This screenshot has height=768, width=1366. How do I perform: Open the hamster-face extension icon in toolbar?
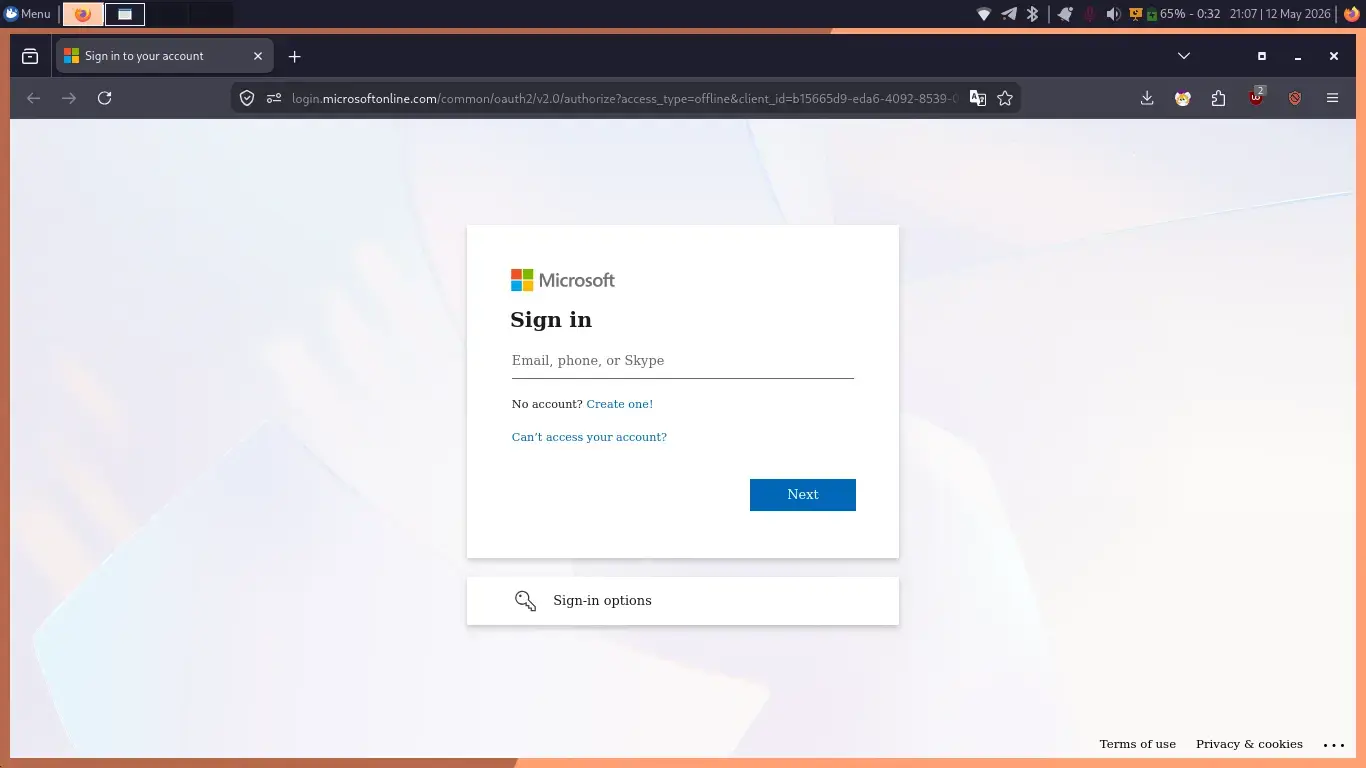pos(1183,98)
